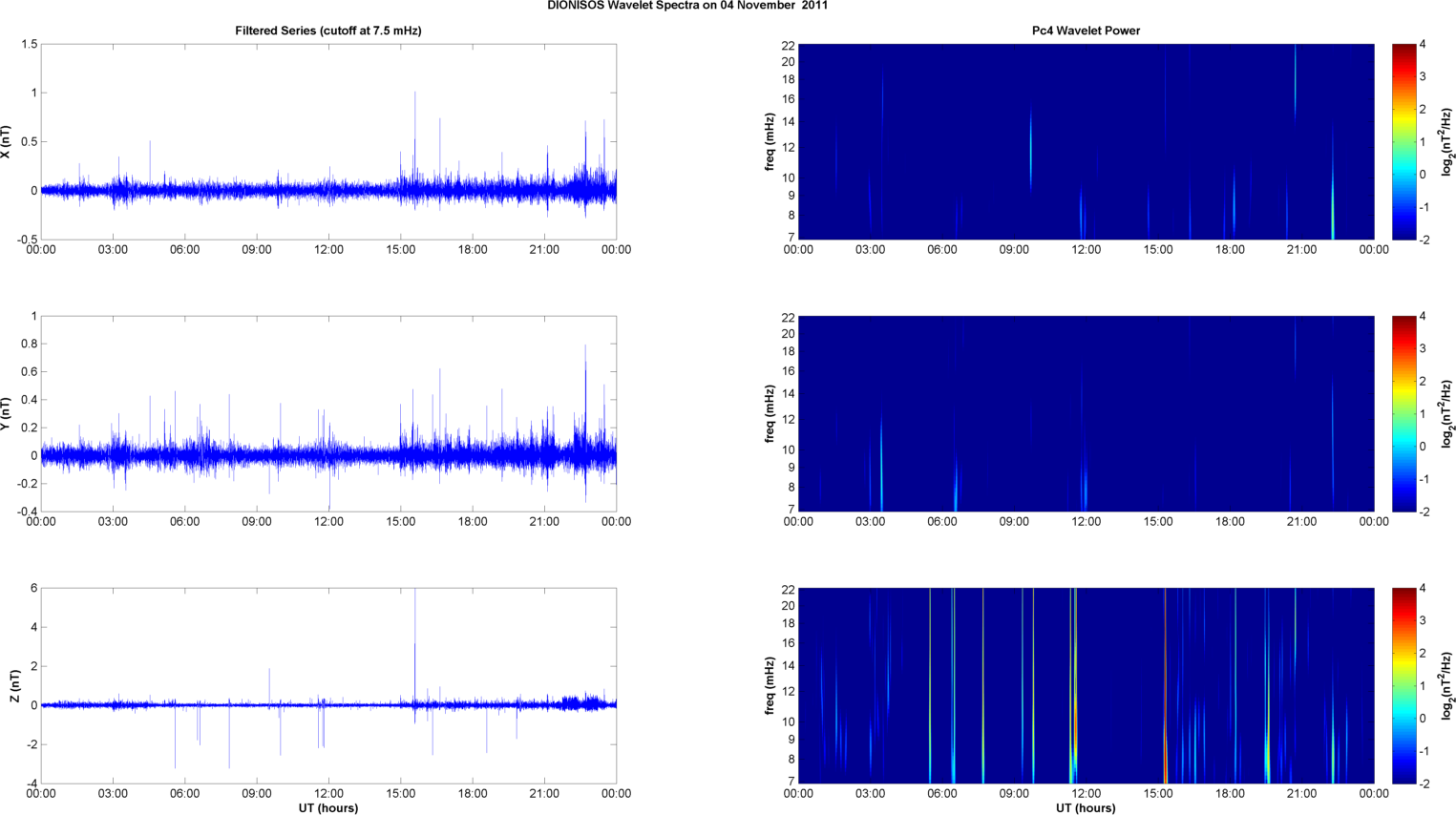Click the middle Pc4 wavelet power spectrogram
This screenshot has width=1456, height=815.
click(1086, 414)
